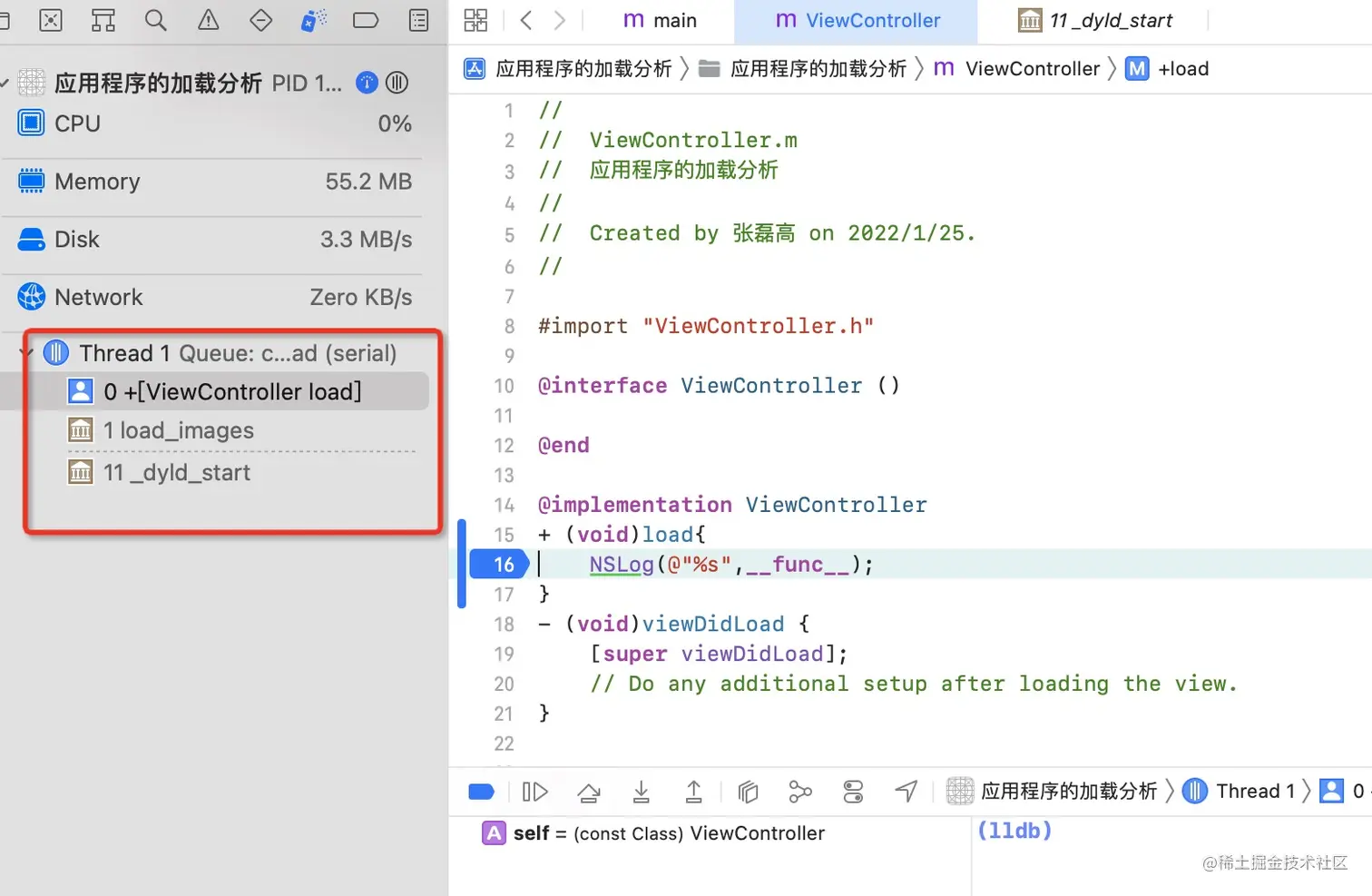Open the Test navigator diamond icon

261,20
